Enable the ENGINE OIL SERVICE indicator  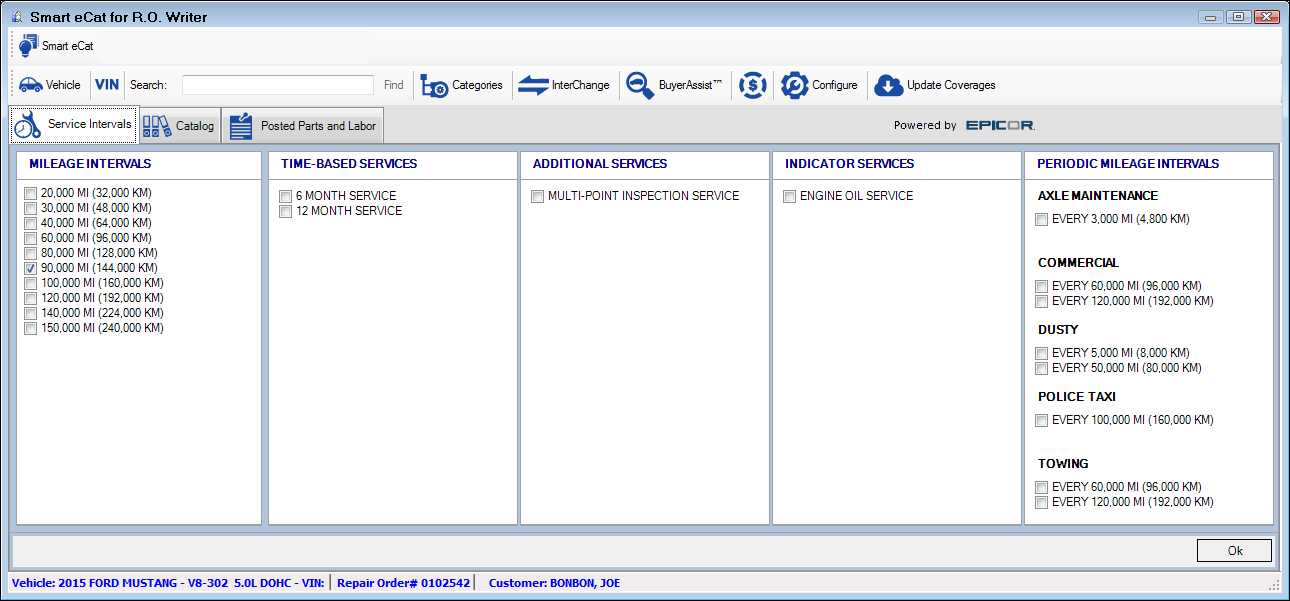pyautogui.click(x=789, y=196)
